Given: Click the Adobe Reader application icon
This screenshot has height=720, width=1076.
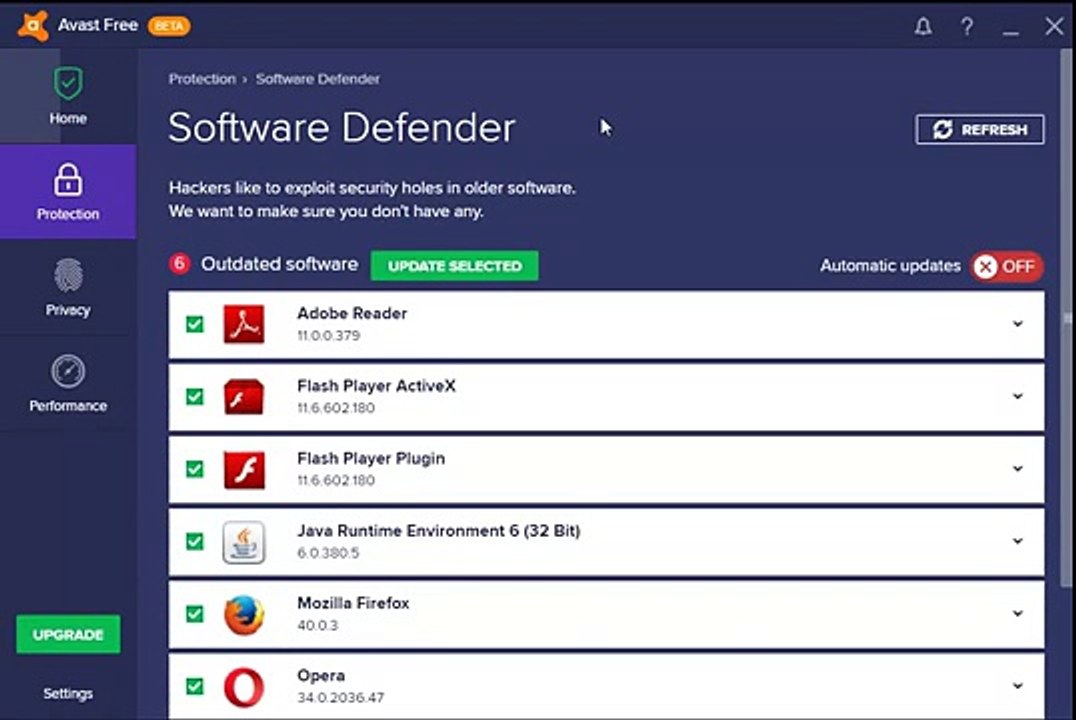Looking at the screenshot, I should tap(244, 324).
